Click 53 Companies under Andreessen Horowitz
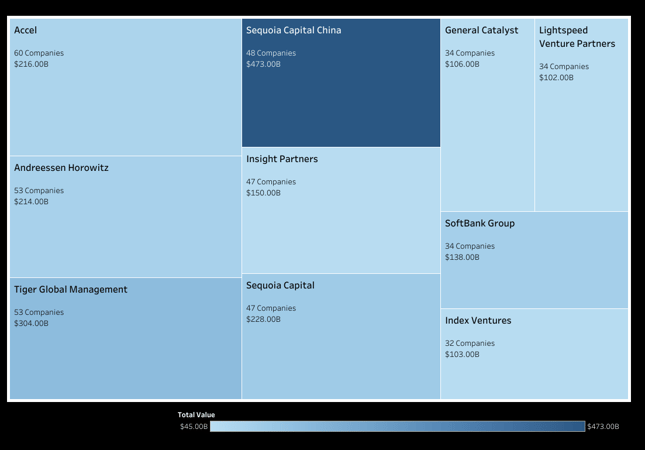The height and width of the screenshot is (450, 645). click(39, 190)
